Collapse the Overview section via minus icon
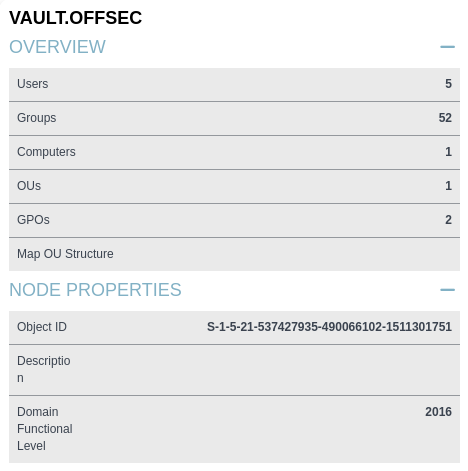 click(447, 47)
